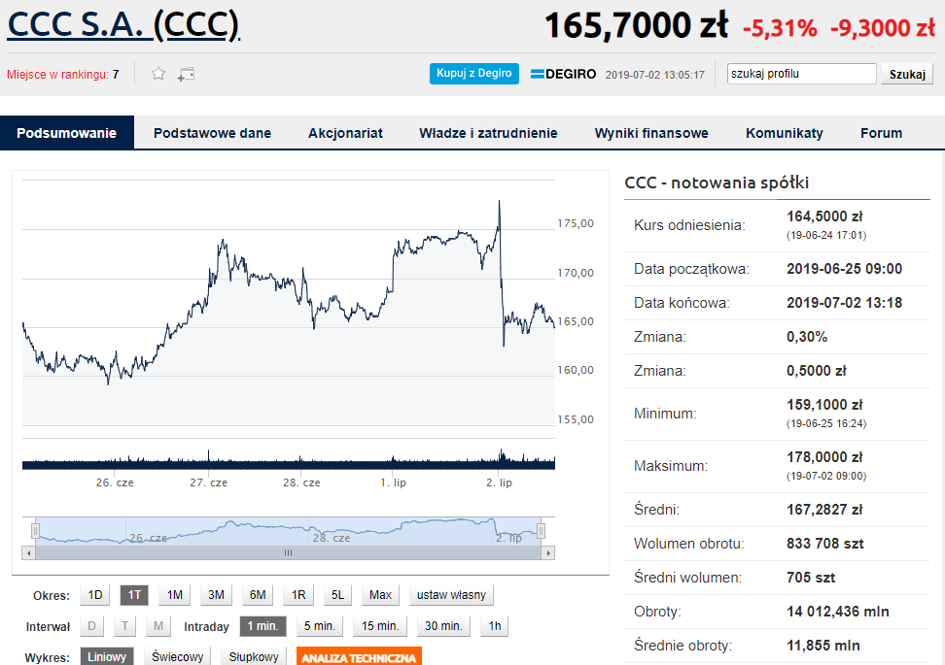945x665 pixels.
Task: Click the add-to-portfolio wallet icon
Action: (x=186, y=74)
